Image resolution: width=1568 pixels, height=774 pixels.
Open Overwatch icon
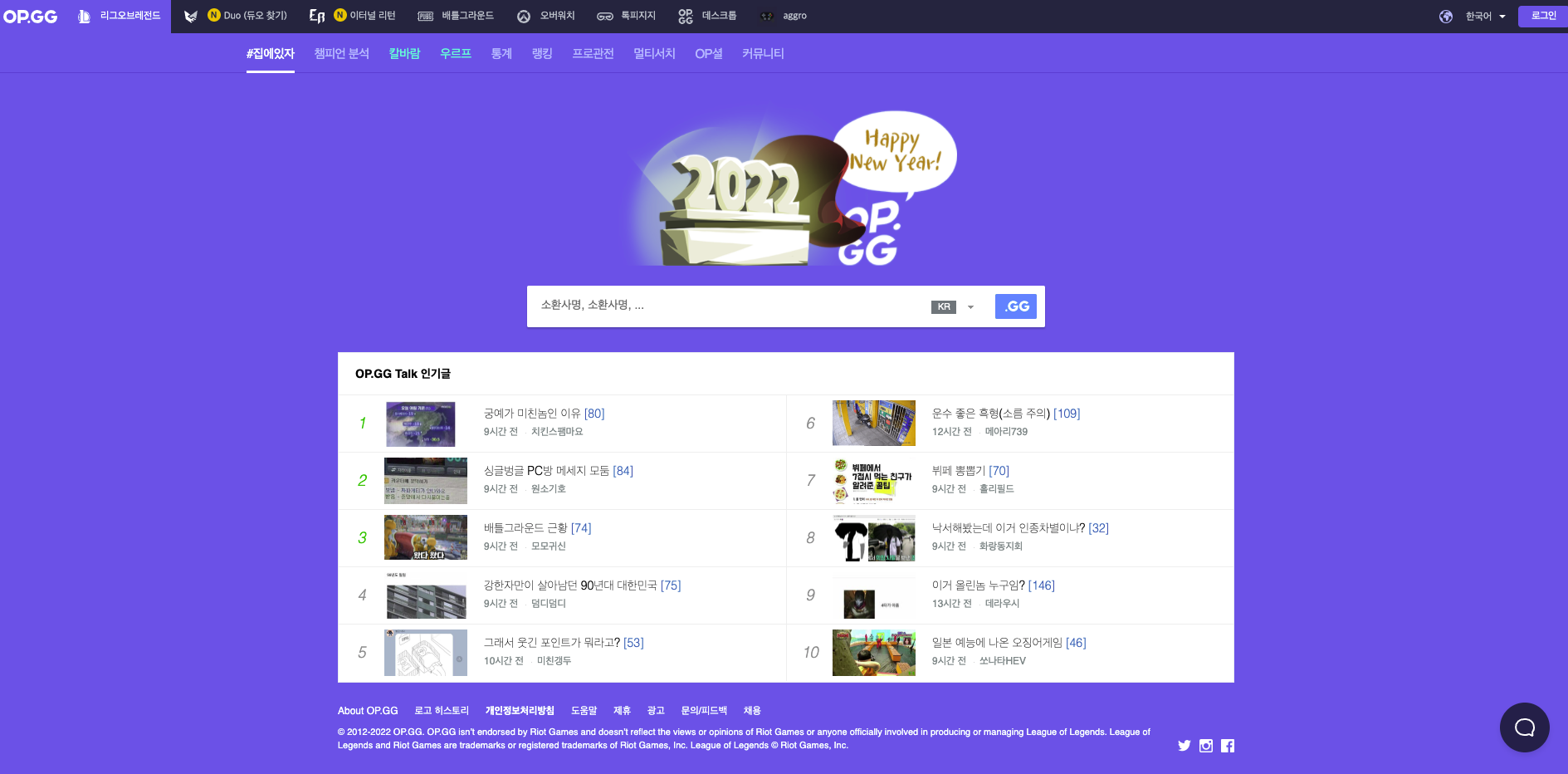coord(524,17)
